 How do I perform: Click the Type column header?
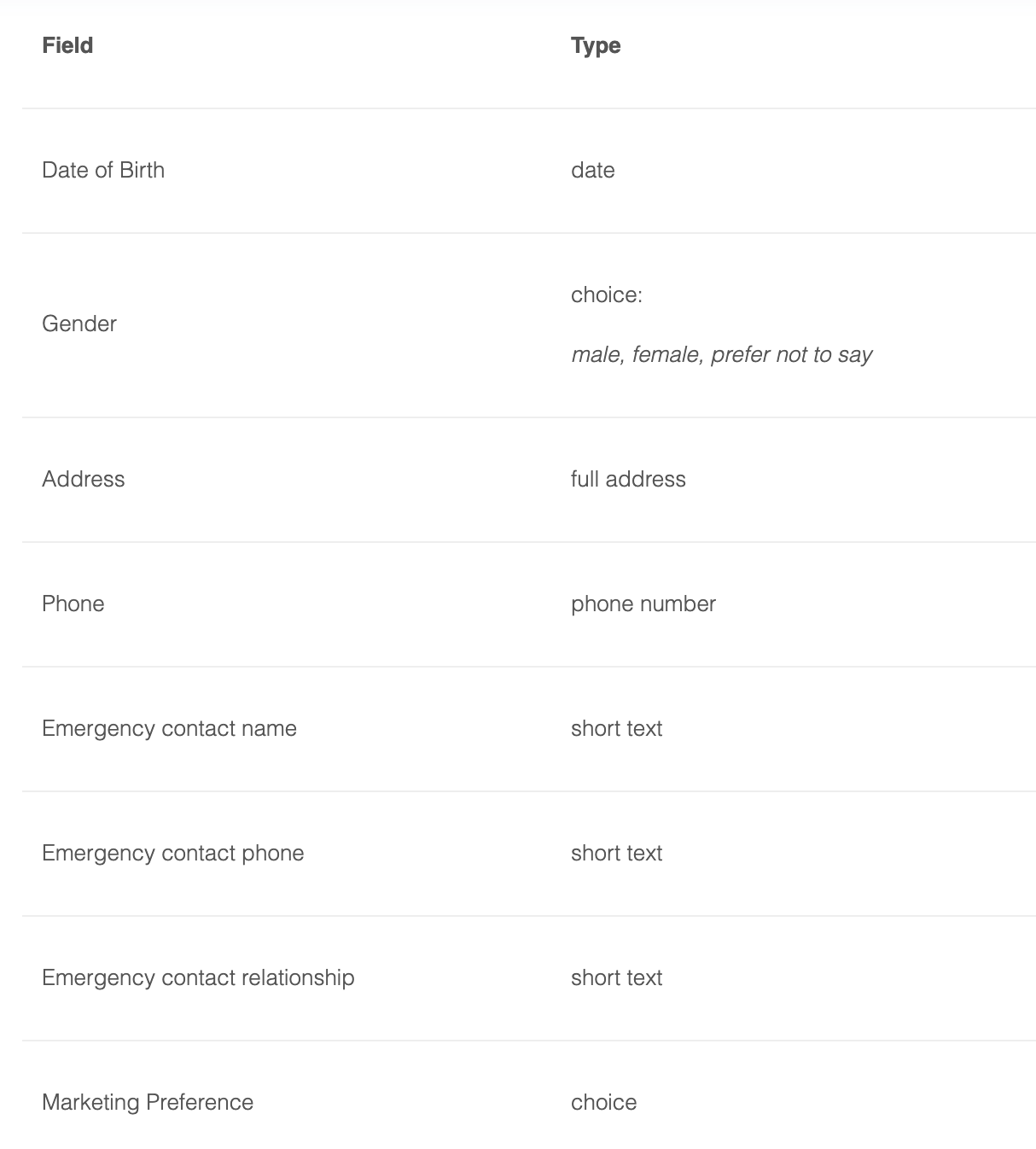(x=596, y=45)
